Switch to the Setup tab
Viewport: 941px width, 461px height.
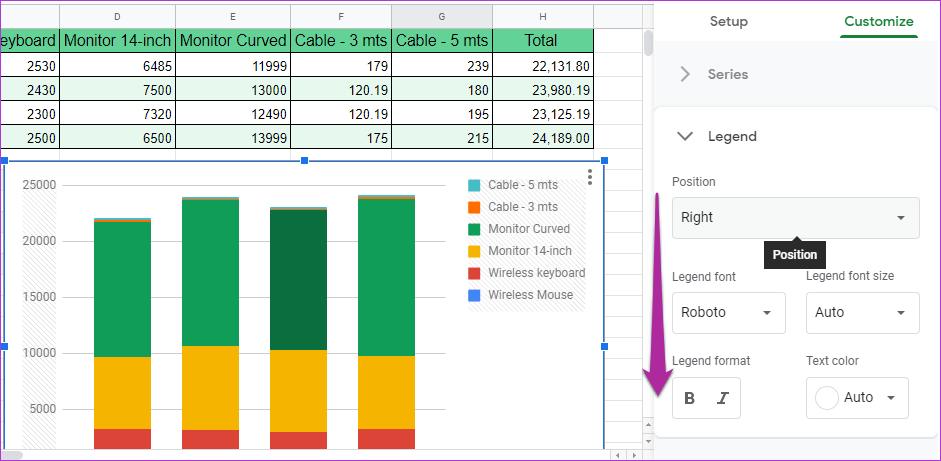[x=728, y=21]
